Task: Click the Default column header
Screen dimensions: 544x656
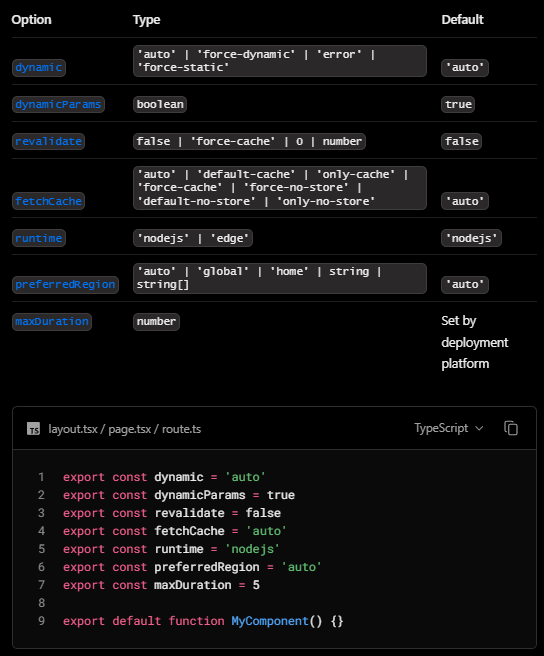Action: click(x=462, y=20)
